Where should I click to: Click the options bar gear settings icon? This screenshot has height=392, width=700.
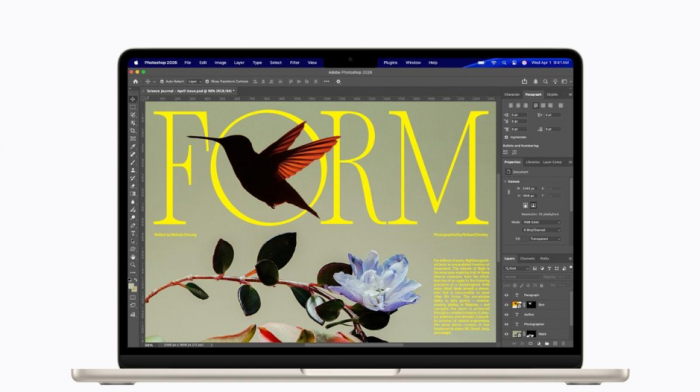[x=338, y=82]
